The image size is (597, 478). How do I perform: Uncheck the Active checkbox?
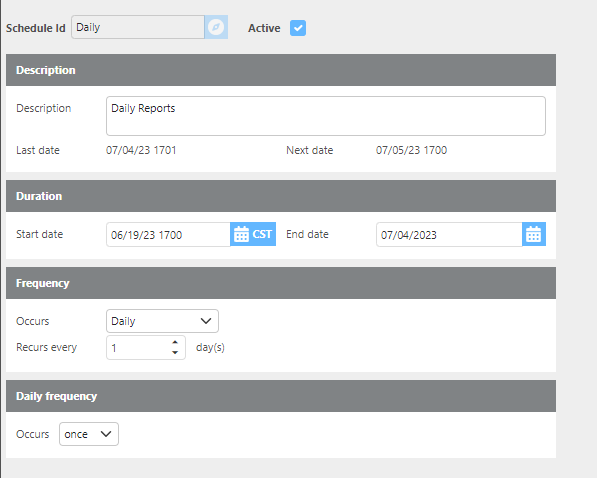click(x=298, y=28)
